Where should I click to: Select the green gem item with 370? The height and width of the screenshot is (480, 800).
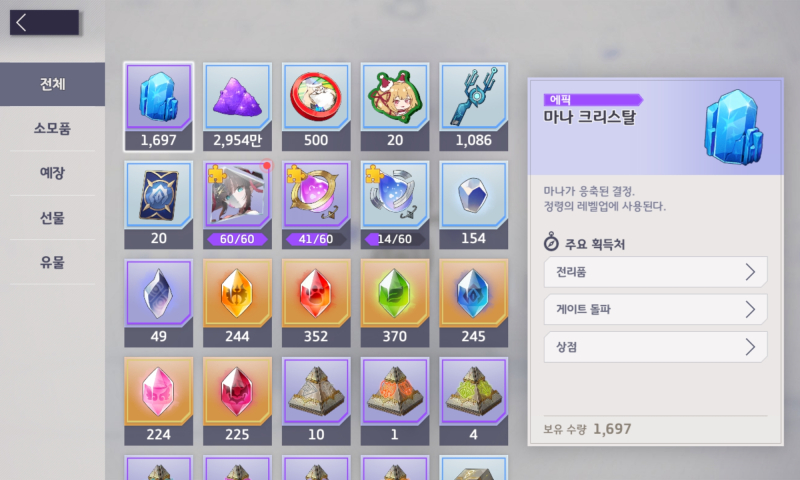click(x=394, y=303)
